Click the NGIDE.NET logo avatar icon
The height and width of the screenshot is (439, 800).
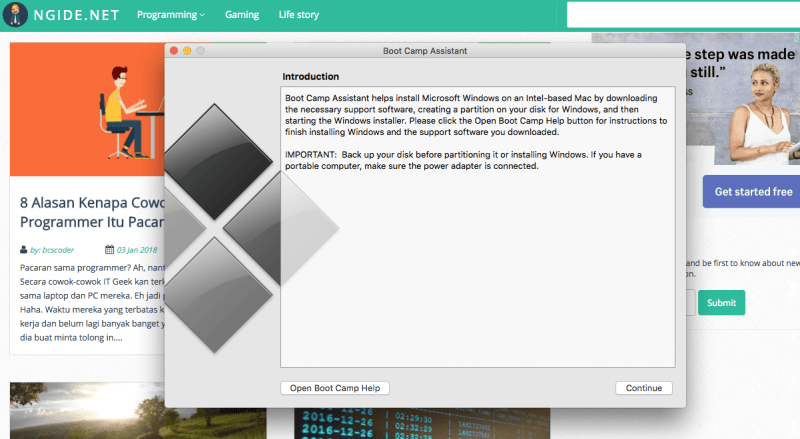[x=15, y=14]
